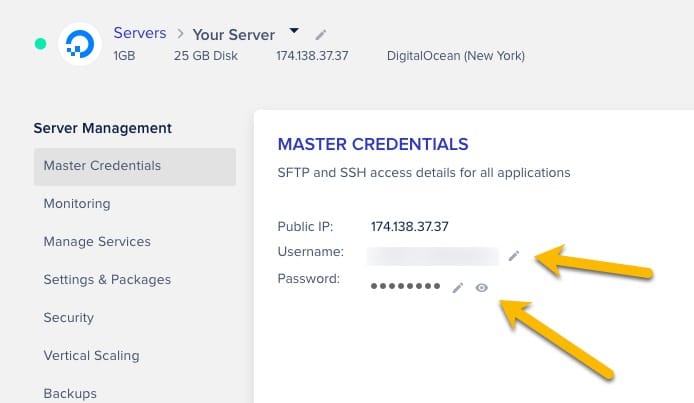Edit the username with the pencil icon

(x=514, y=256)
